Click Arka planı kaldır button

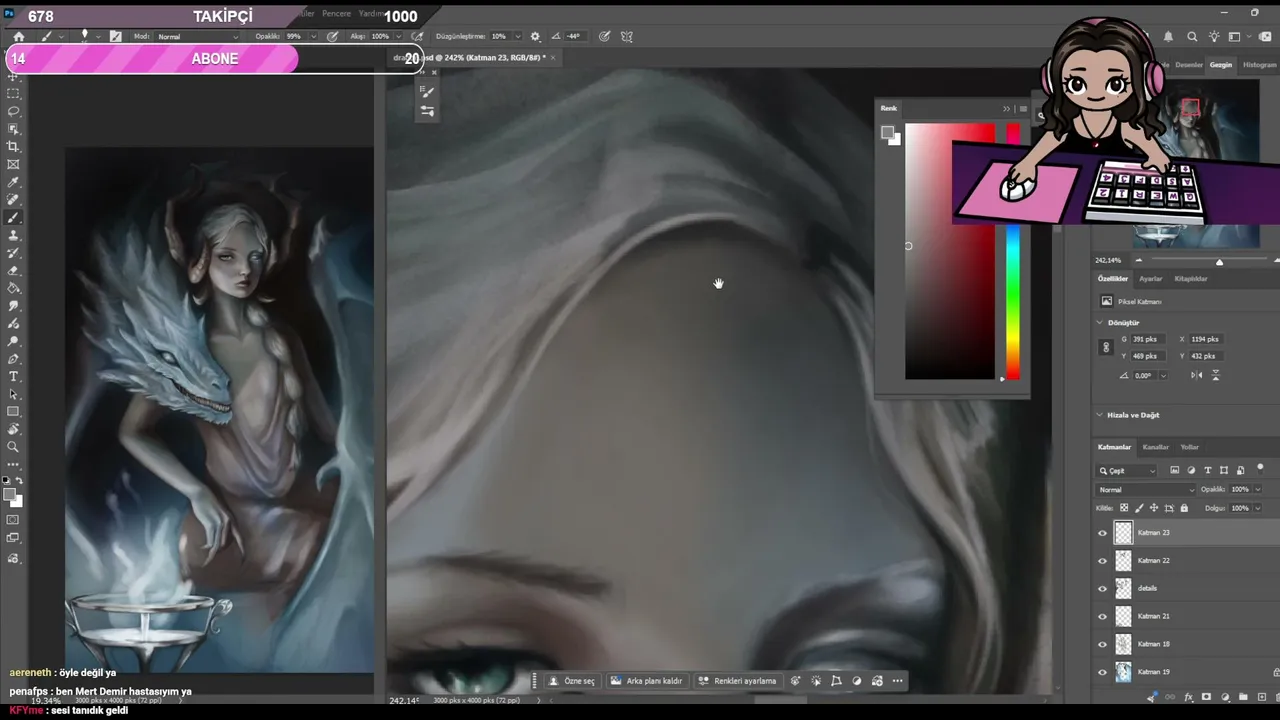pos(646,681)
